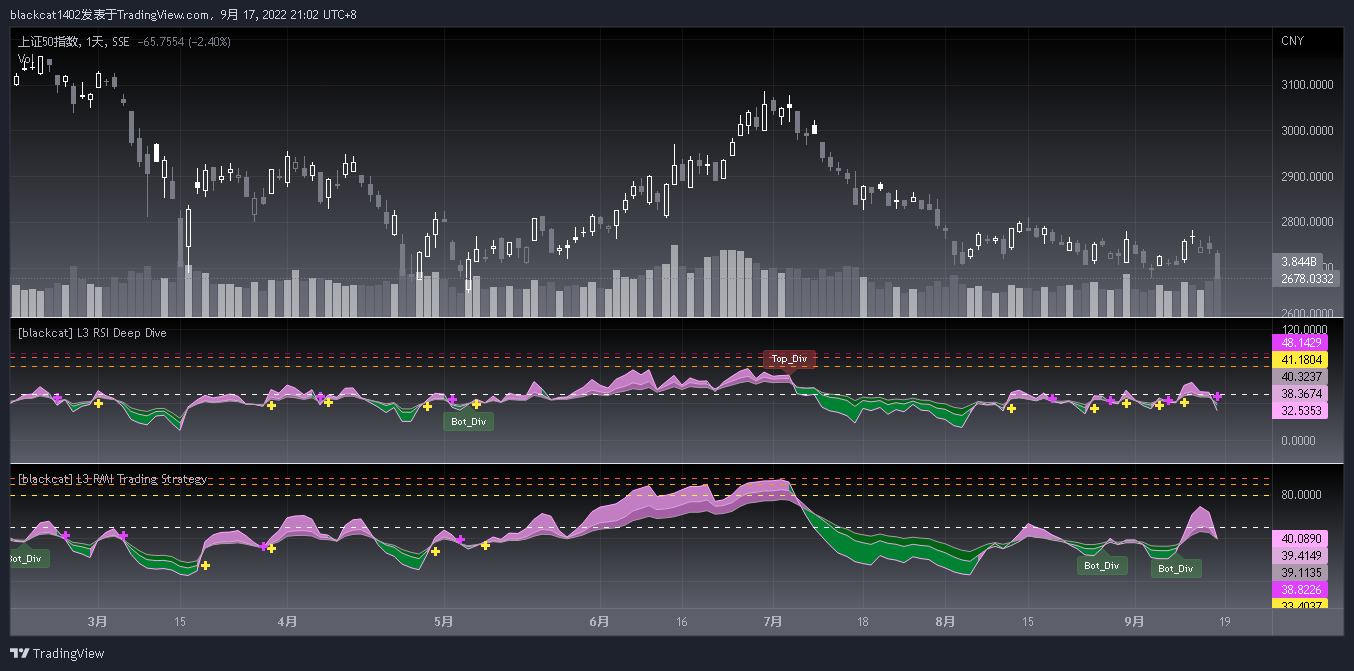The width and height of the screenshot is (1354, 671).
Task: Open the [blackcat] L3 RSI Deep Dive title
Action: pyautogui.click(x=92, y=333)
